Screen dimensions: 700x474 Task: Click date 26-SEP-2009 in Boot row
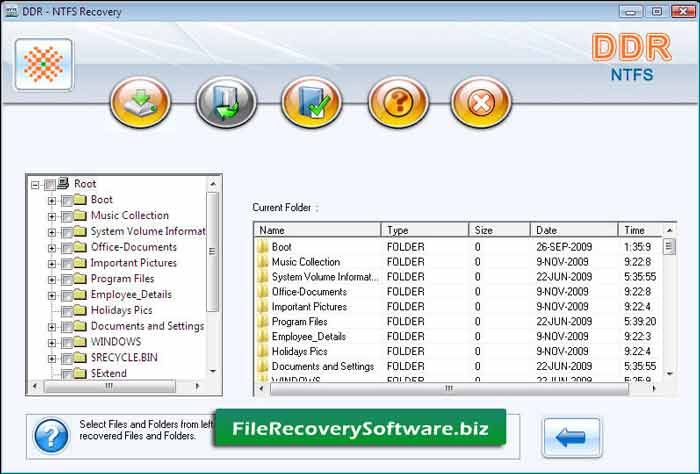coord(564,247)
